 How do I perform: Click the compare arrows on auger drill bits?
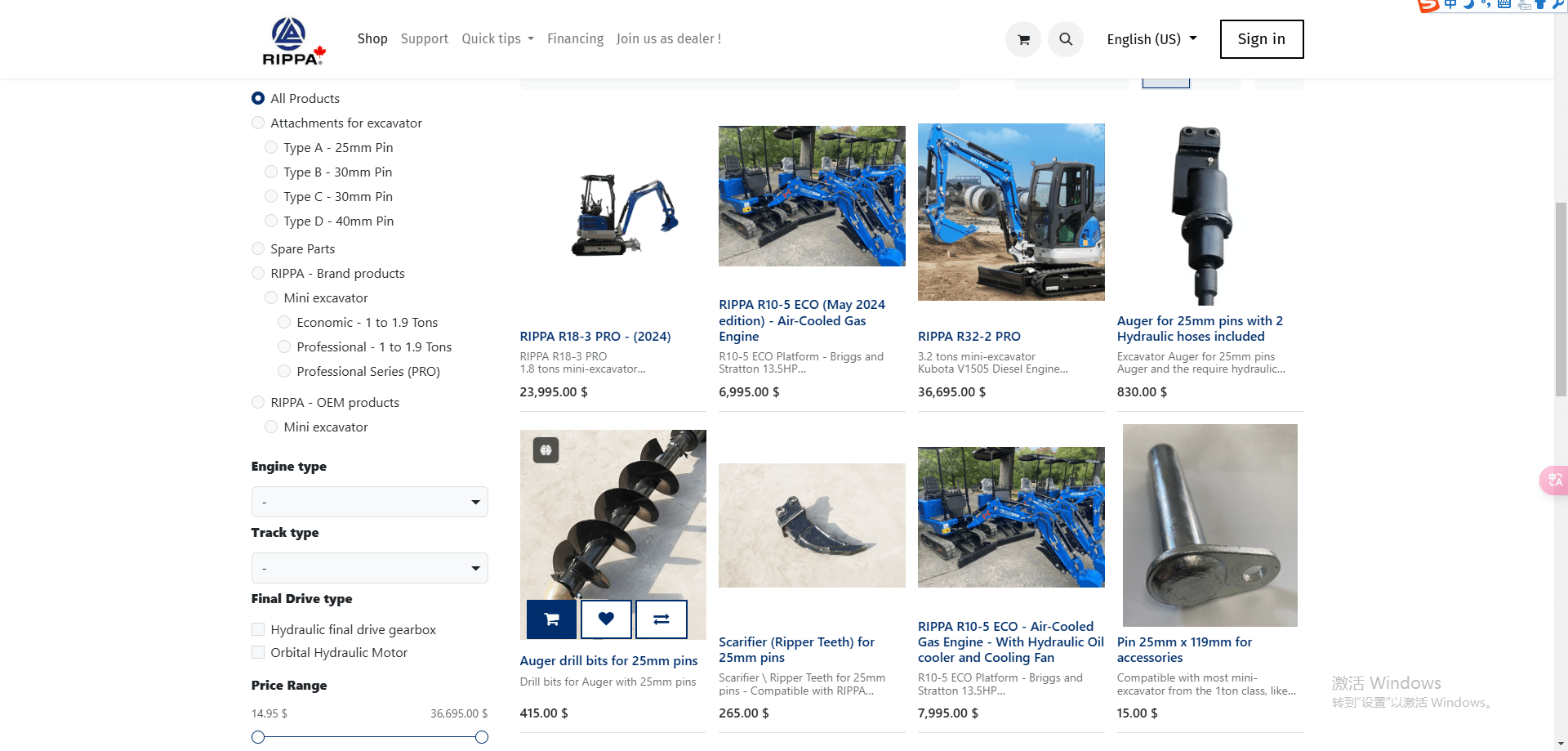click(x=661, y=619)
